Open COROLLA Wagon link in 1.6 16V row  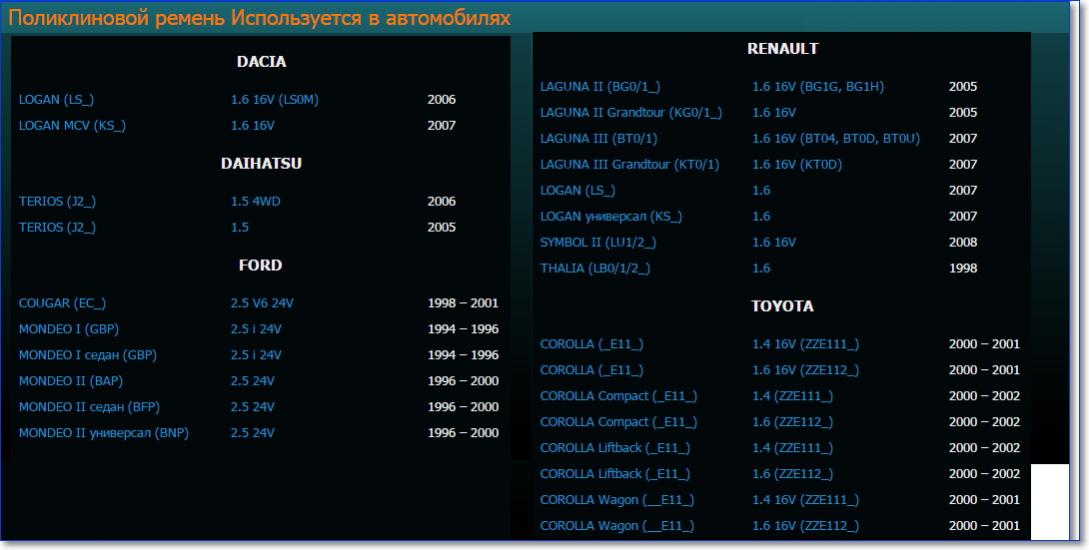pyautogui.click(x=617, y=526)
